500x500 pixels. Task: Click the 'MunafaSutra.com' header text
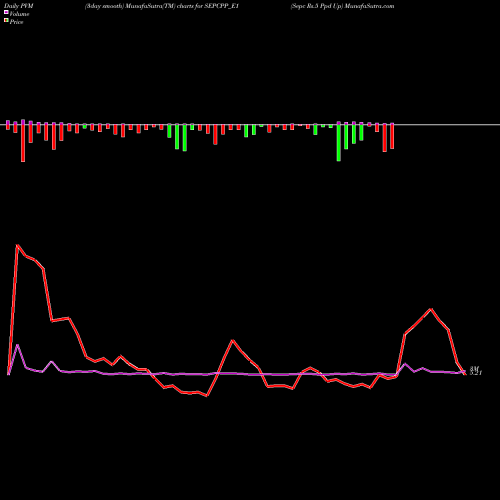[x=369, y=6]
